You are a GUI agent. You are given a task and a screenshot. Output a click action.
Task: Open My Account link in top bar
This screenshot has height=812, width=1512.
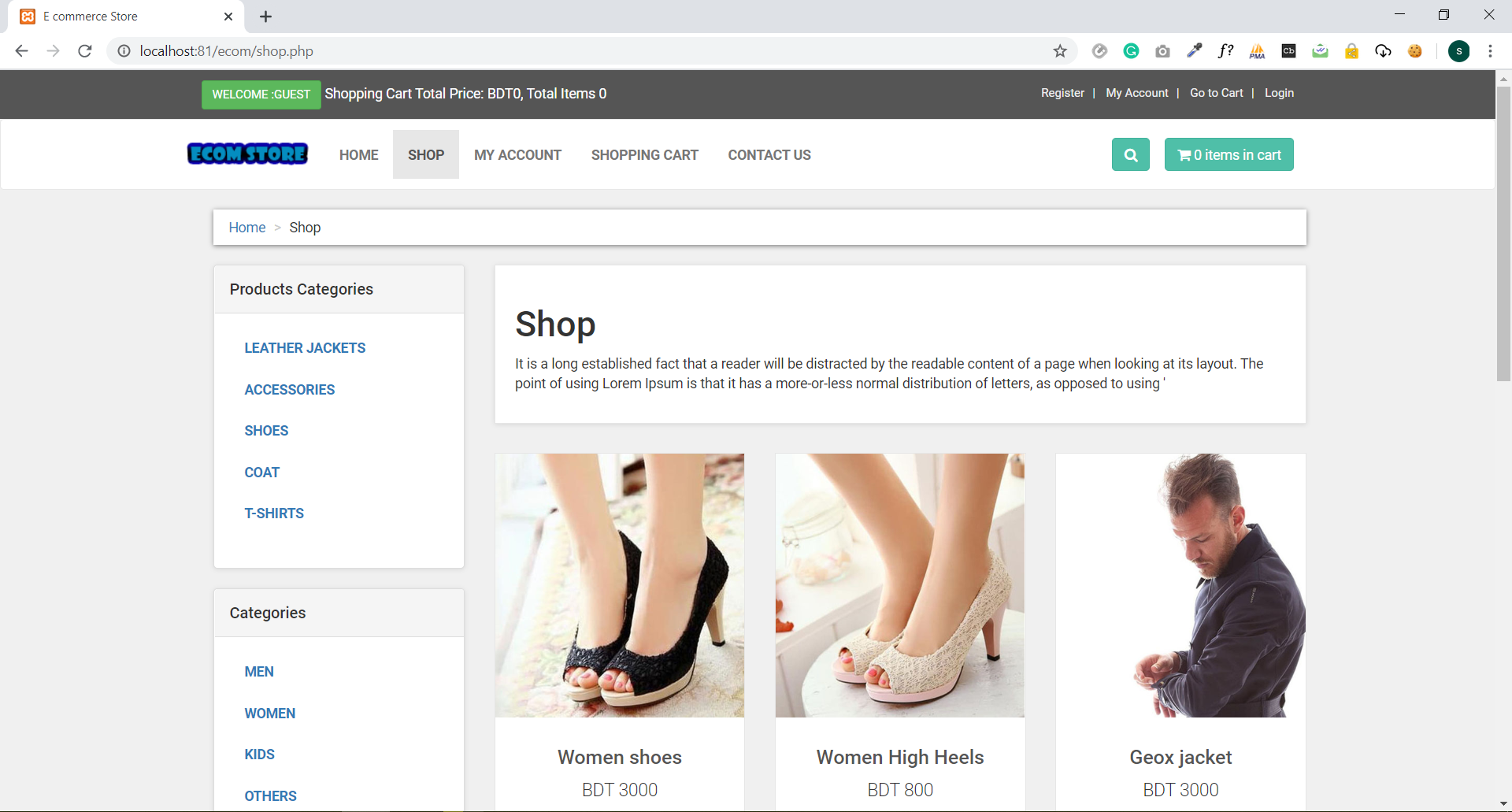point(1136,93)
